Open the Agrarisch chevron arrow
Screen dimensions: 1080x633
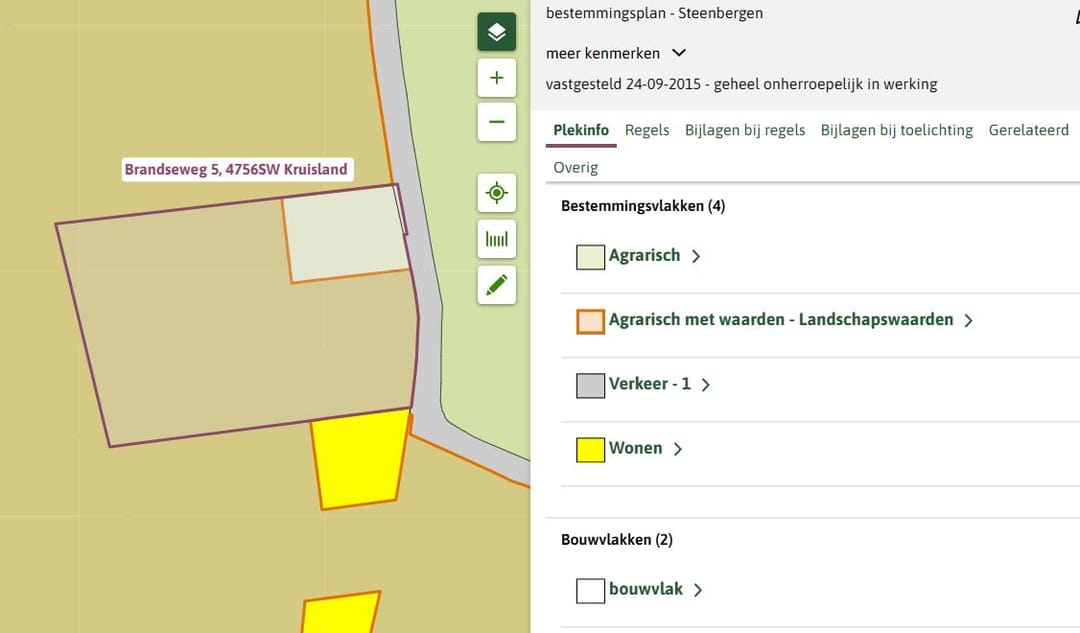point(696,256)
